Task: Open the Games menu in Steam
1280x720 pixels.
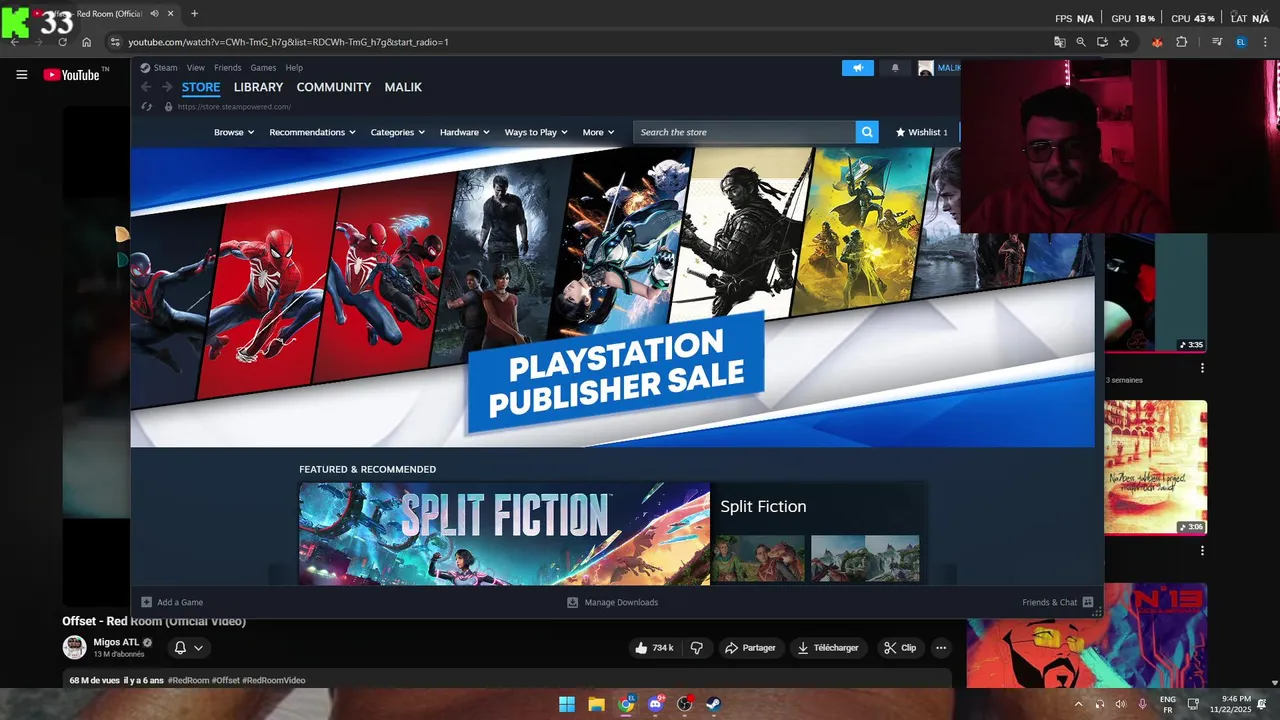Action: tap(263, 68)
